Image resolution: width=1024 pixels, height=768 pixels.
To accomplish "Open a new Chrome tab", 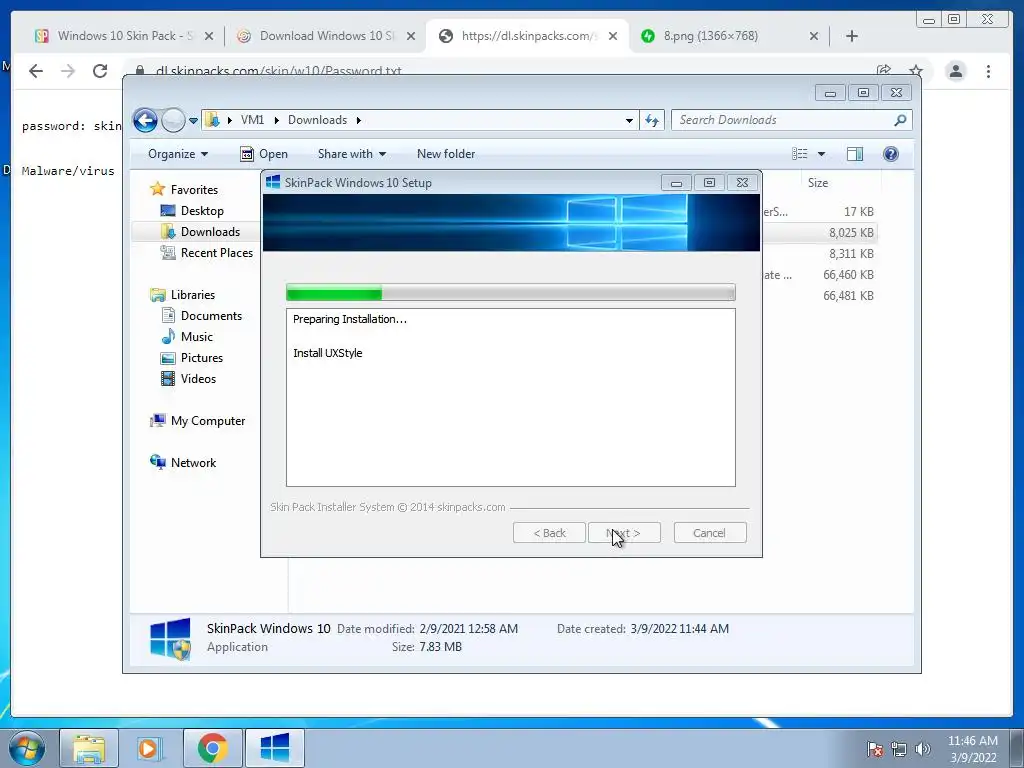I will (852, 37).
